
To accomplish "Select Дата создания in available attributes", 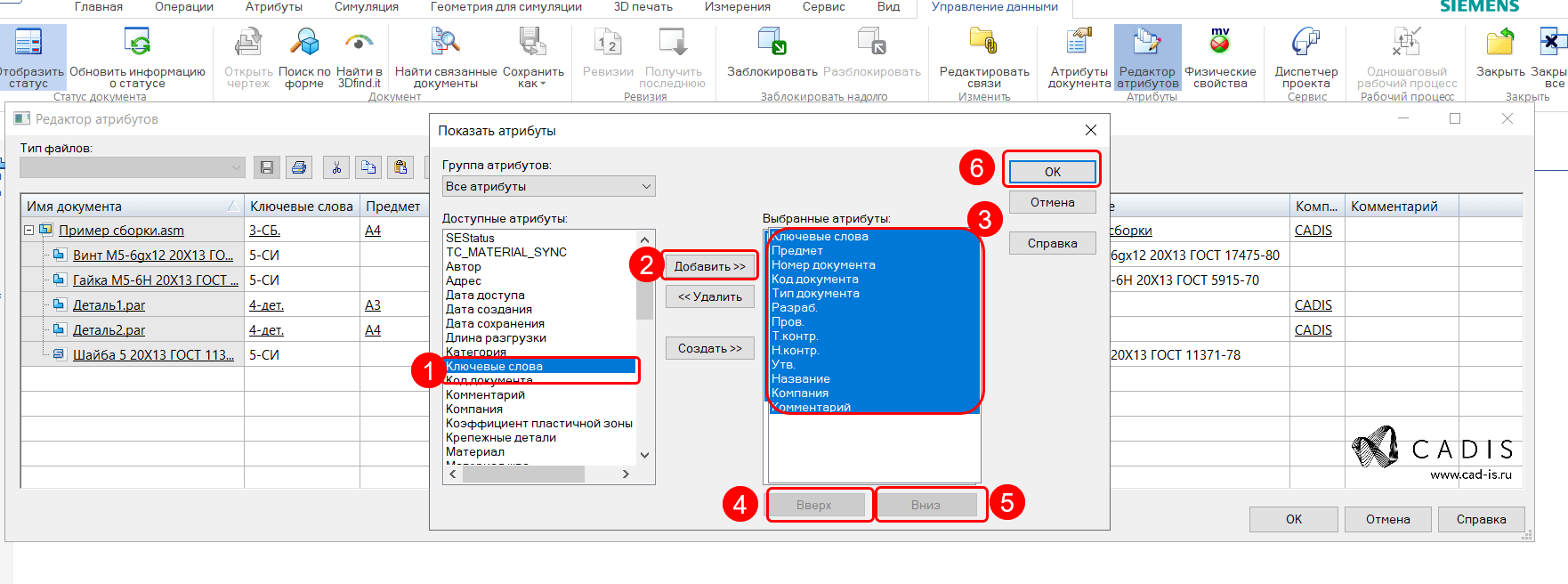I will tap(489, 309).
